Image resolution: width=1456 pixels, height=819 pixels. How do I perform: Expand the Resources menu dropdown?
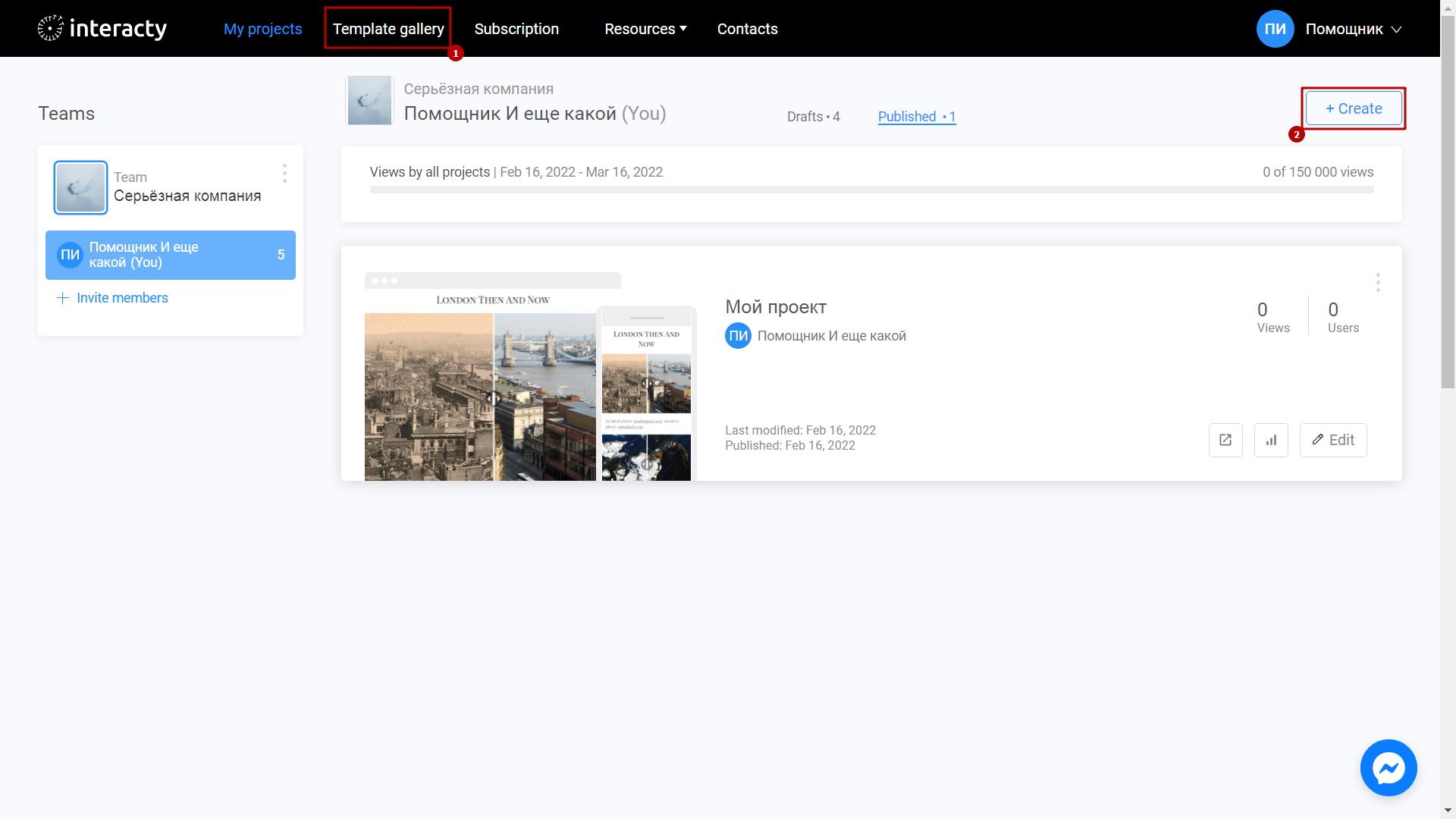click(x=644, y=28)
